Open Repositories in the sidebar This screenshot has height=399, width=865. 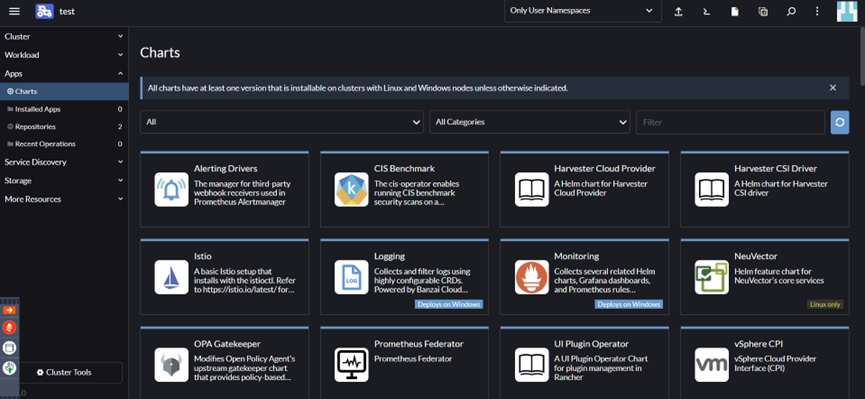coord(64,126)
